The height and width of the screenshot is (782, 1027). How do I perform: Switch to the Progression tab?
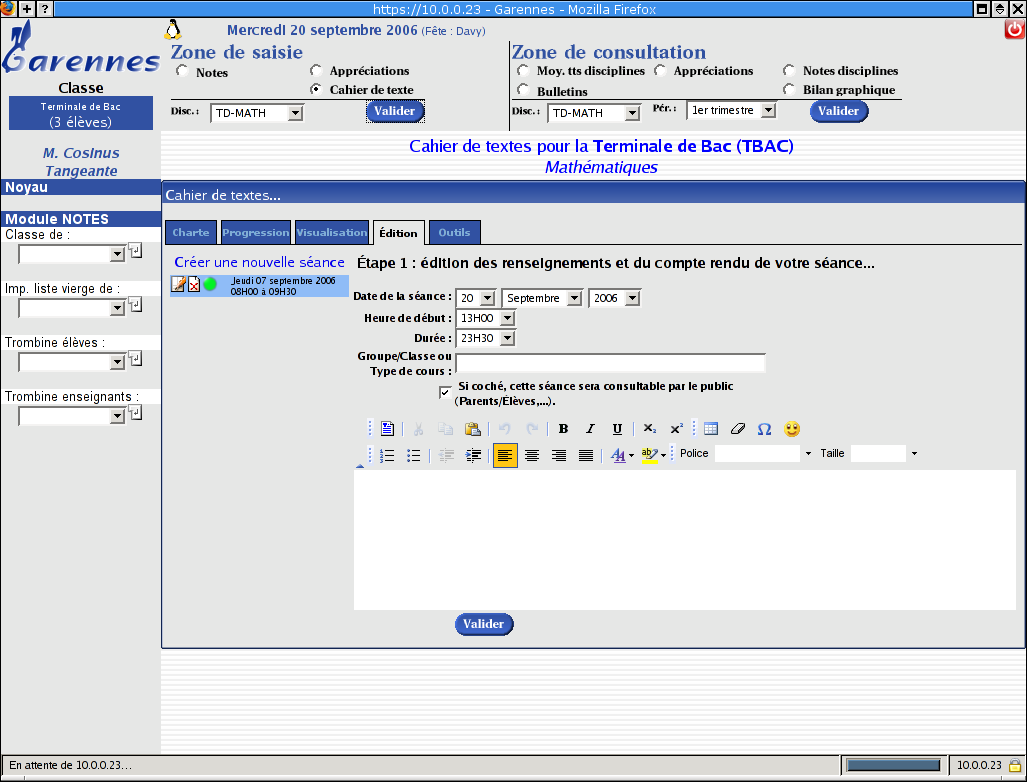click(256, 232)
